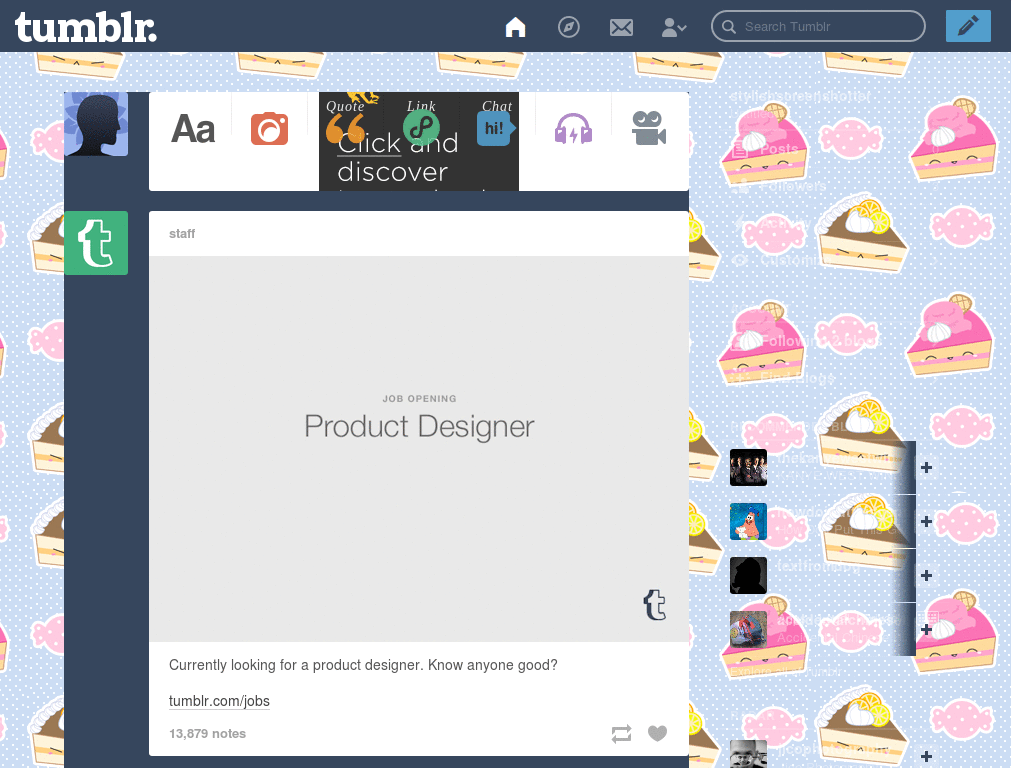
Task: Like the staff post with heart icon
Action: [x=657, y=733]
